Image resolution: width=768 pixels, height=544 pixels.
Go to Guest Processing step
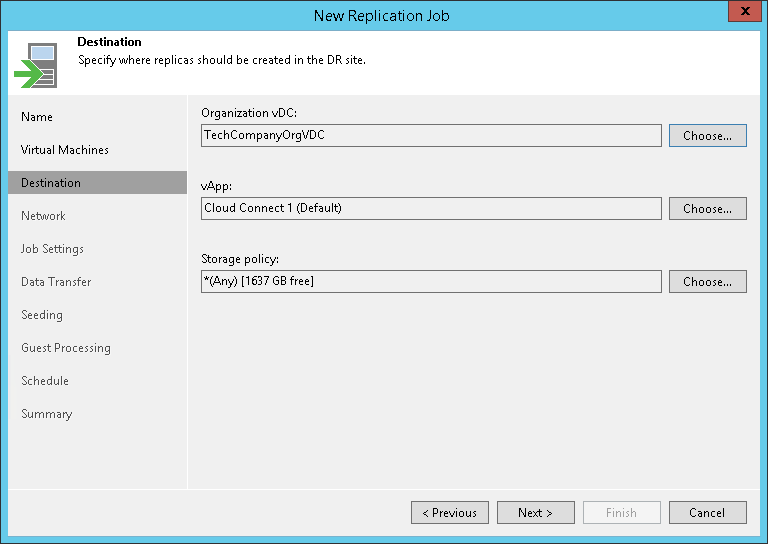tap(66, 348)
